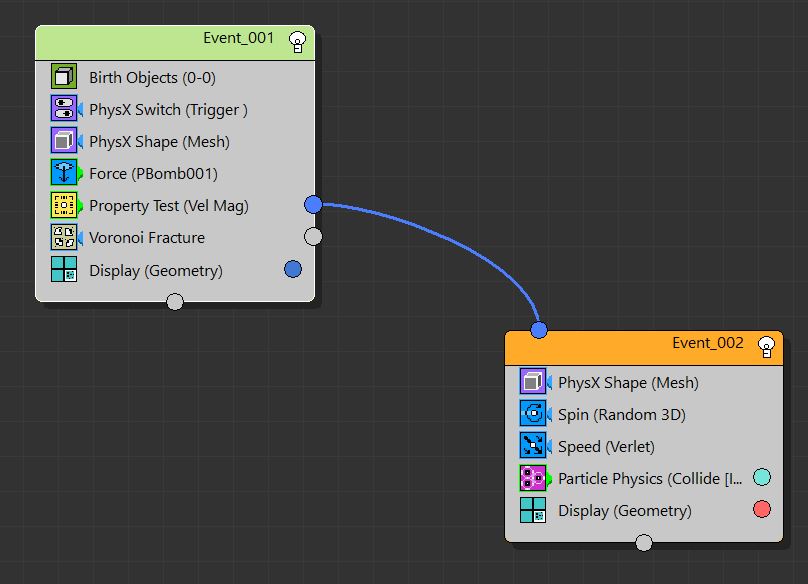Select the Voronoi Fracture label
The width and height of the screenshot is (808, 584).
click(x=147, y=238)
